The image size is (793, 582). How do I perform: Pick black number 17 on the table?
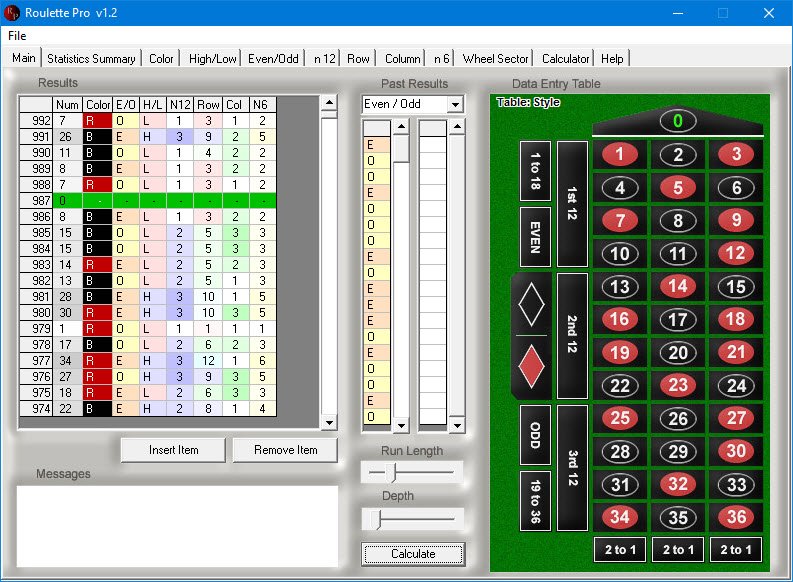point(678,319)
